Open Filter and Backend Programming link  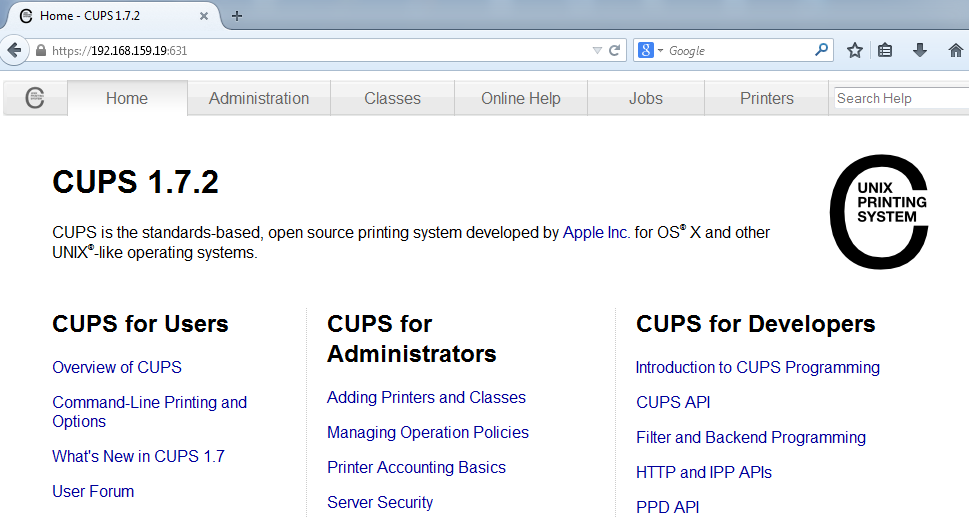pos(751,438)
